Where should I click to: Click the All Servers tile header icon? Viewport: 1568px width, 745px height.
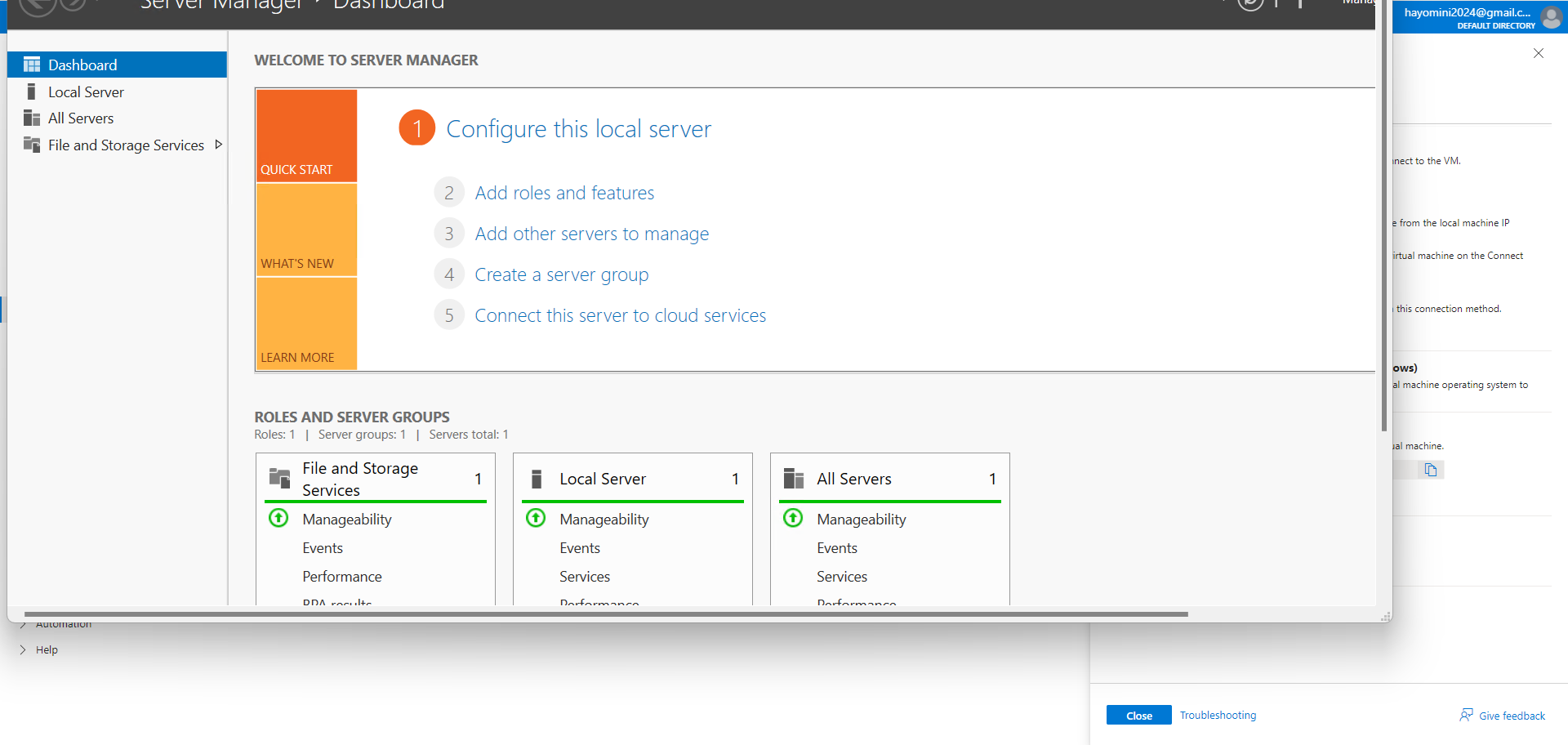(793, 478)
